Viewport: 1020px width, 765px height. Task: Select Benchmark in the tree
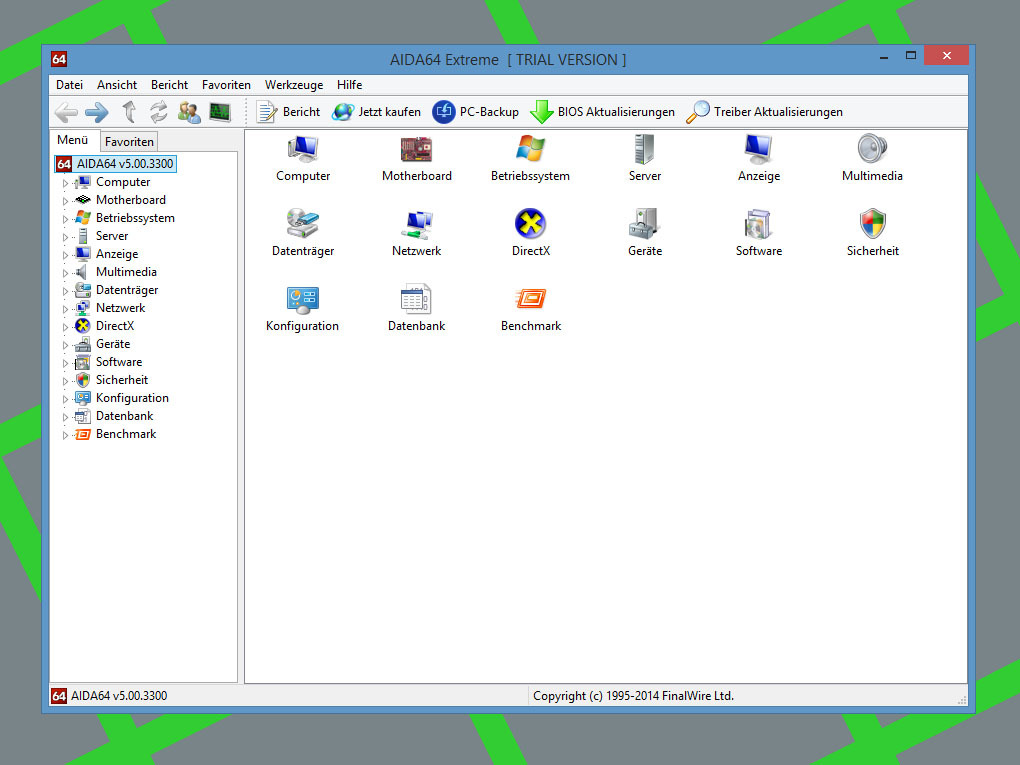pos(126,434)
